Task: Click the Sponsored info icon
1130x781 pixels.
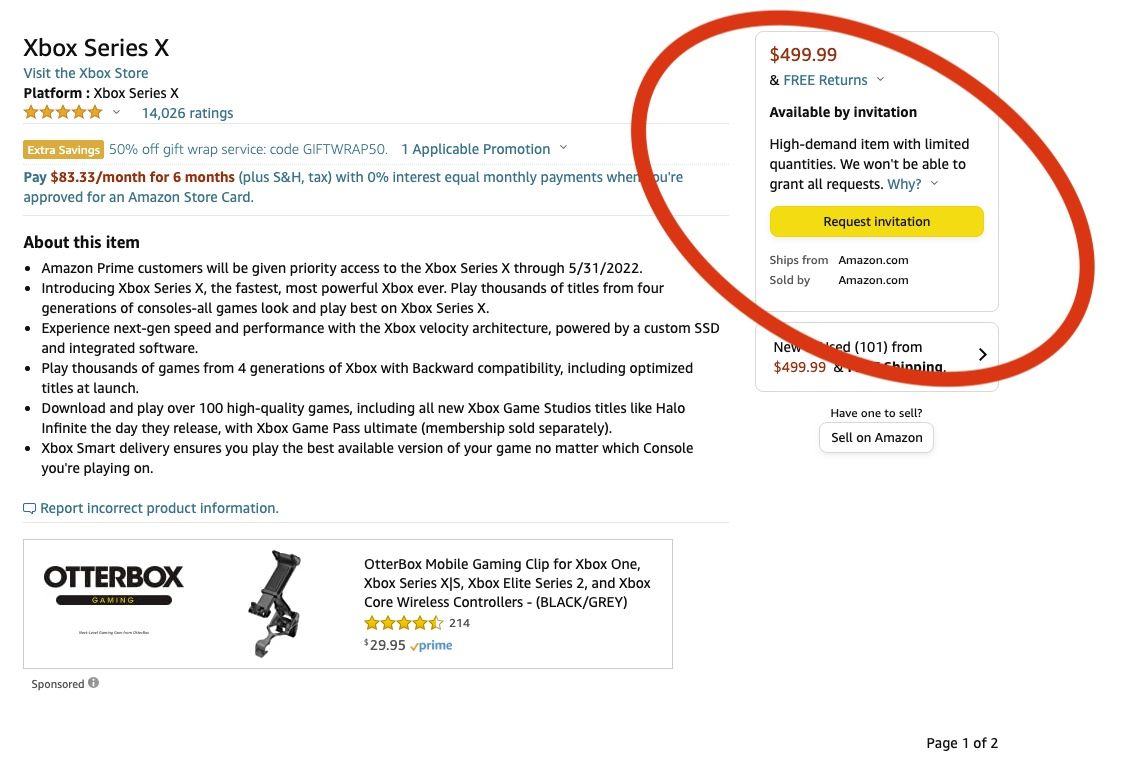Action: [x=94, y=684]
